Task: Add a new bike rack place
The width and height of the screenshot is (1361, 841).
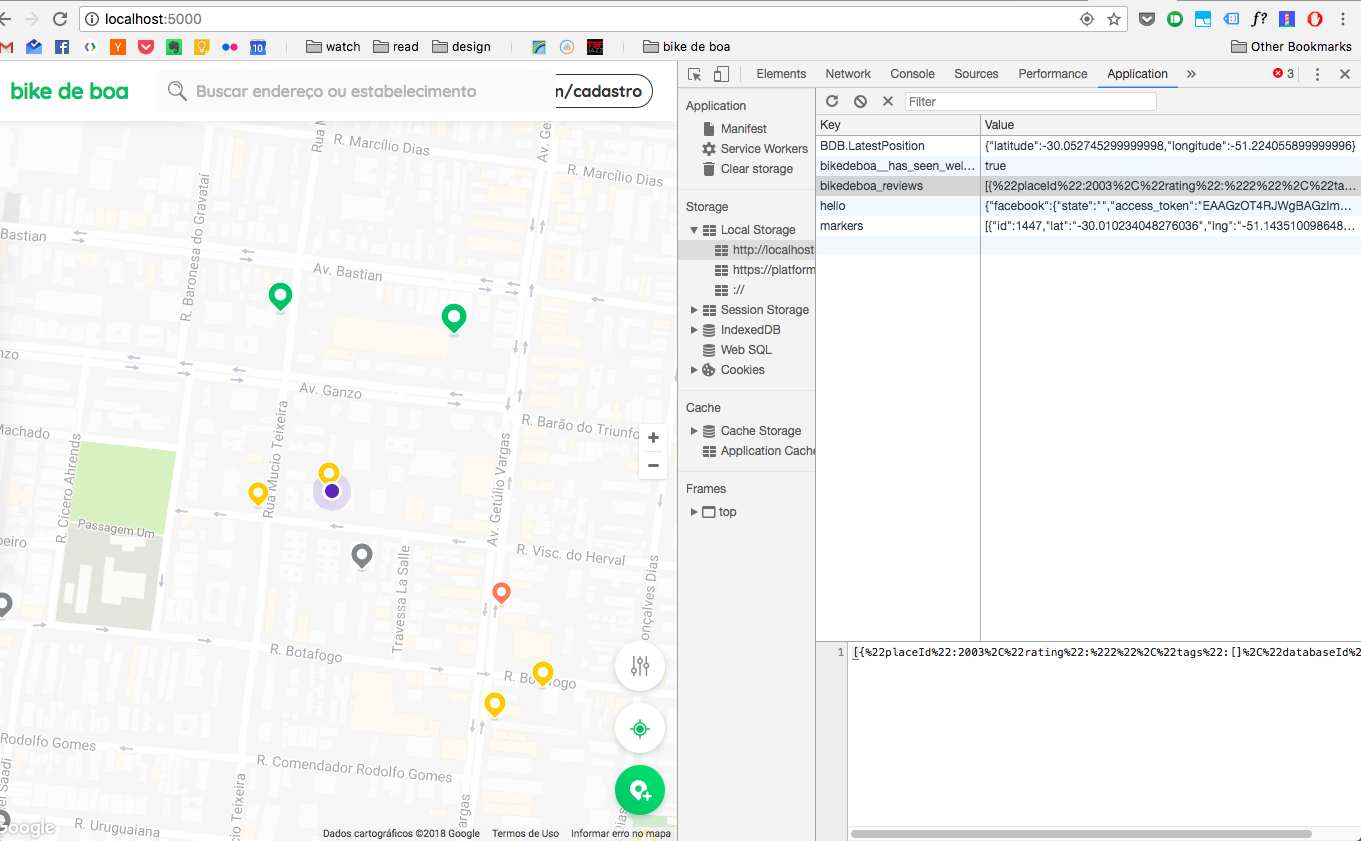Action: point(640,790)
